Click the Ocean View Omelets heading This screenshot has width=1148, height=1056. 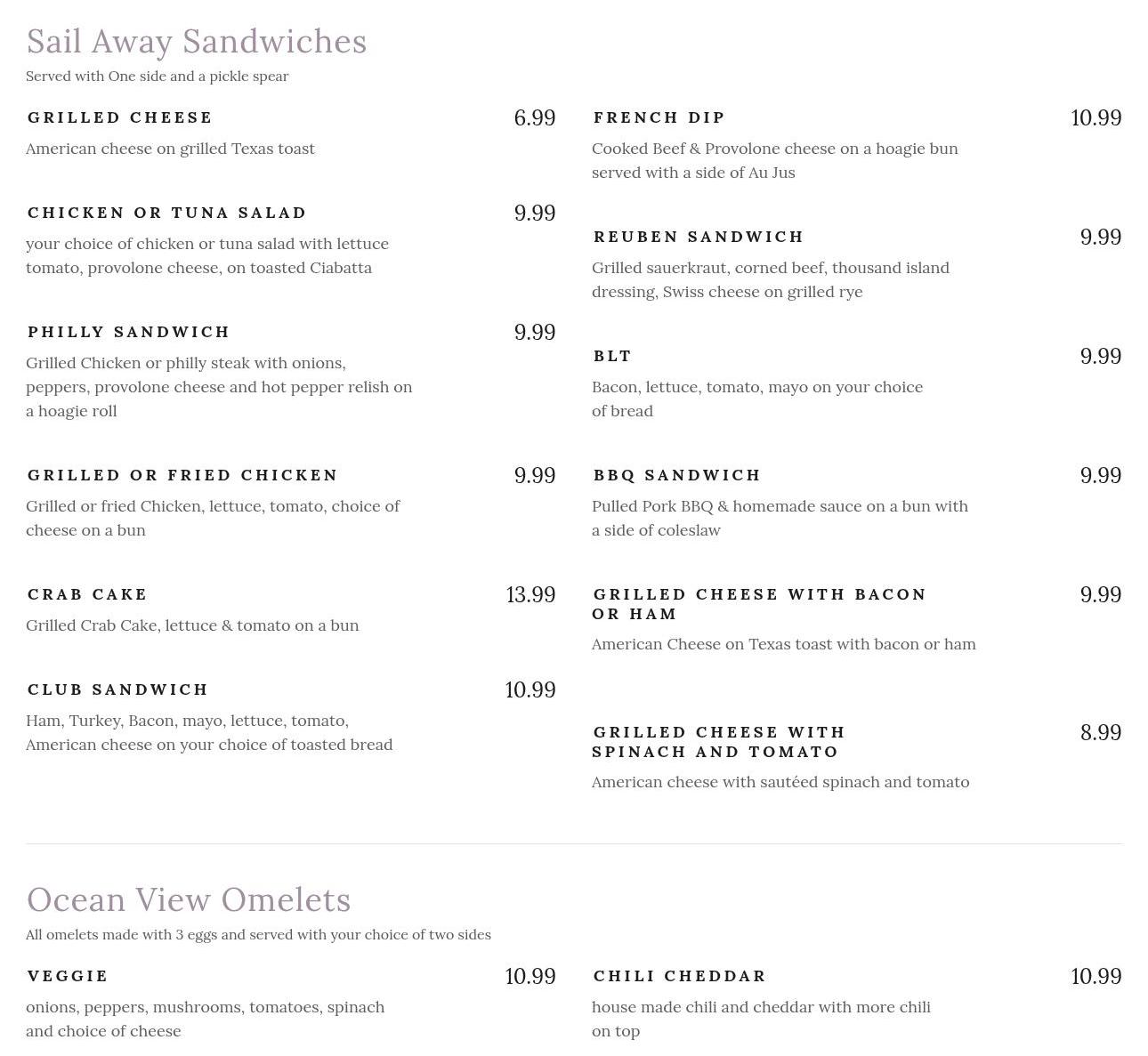[x=189, y=900]
